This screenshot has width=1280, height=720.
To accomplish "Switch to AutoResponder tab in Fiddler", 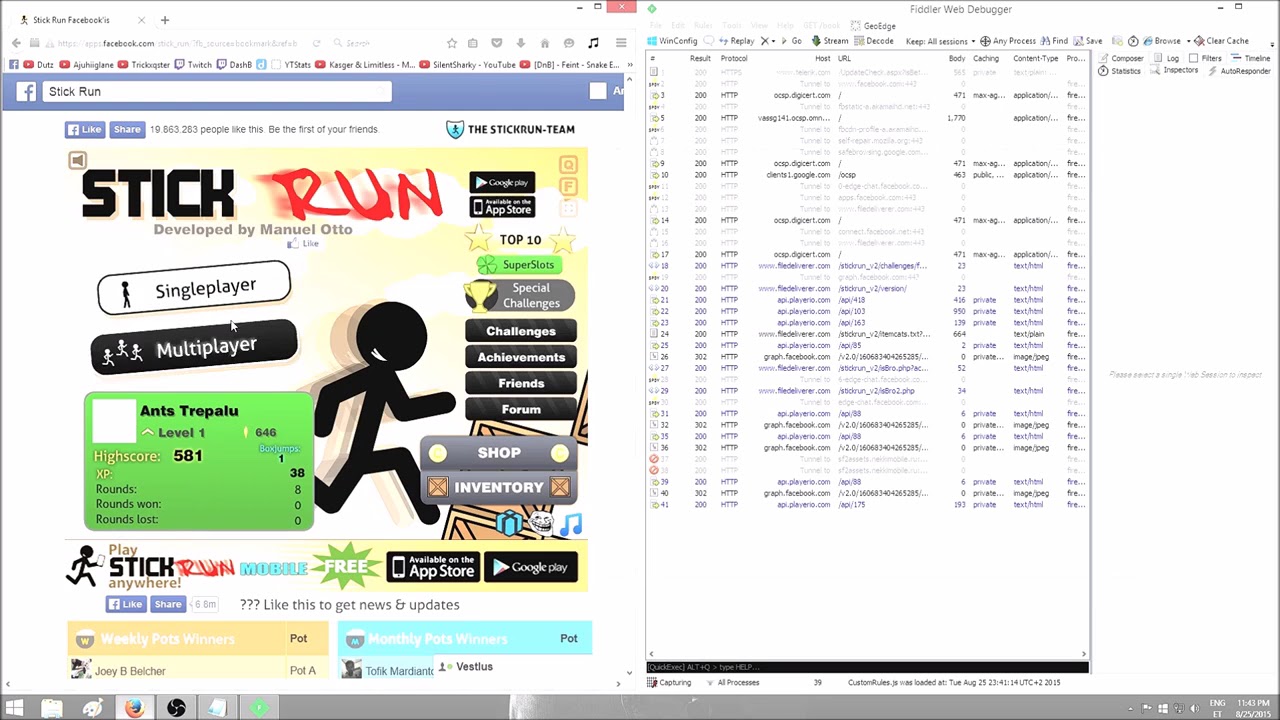I will 1239,71.
